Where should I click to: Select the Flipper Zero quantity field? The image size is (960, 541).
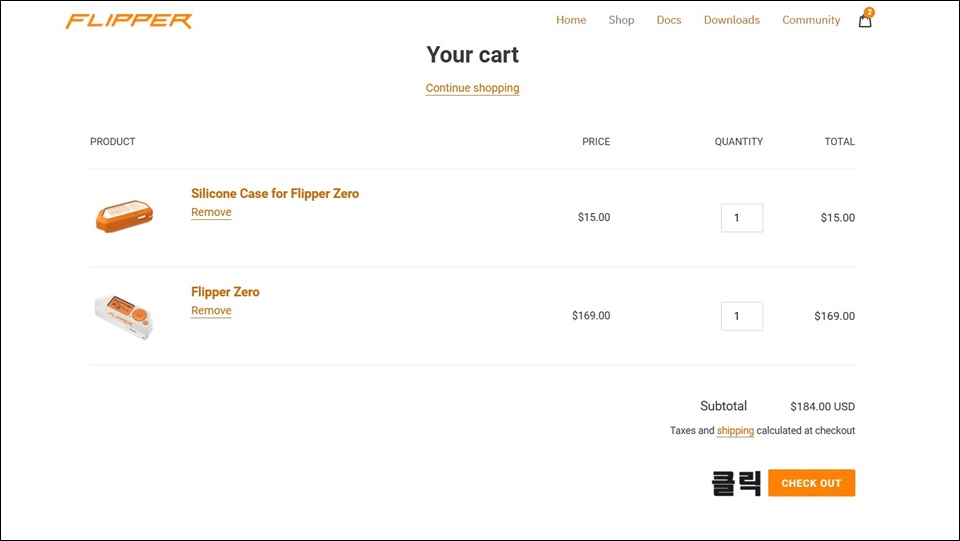pyautogui.click(x=742, y=316)
